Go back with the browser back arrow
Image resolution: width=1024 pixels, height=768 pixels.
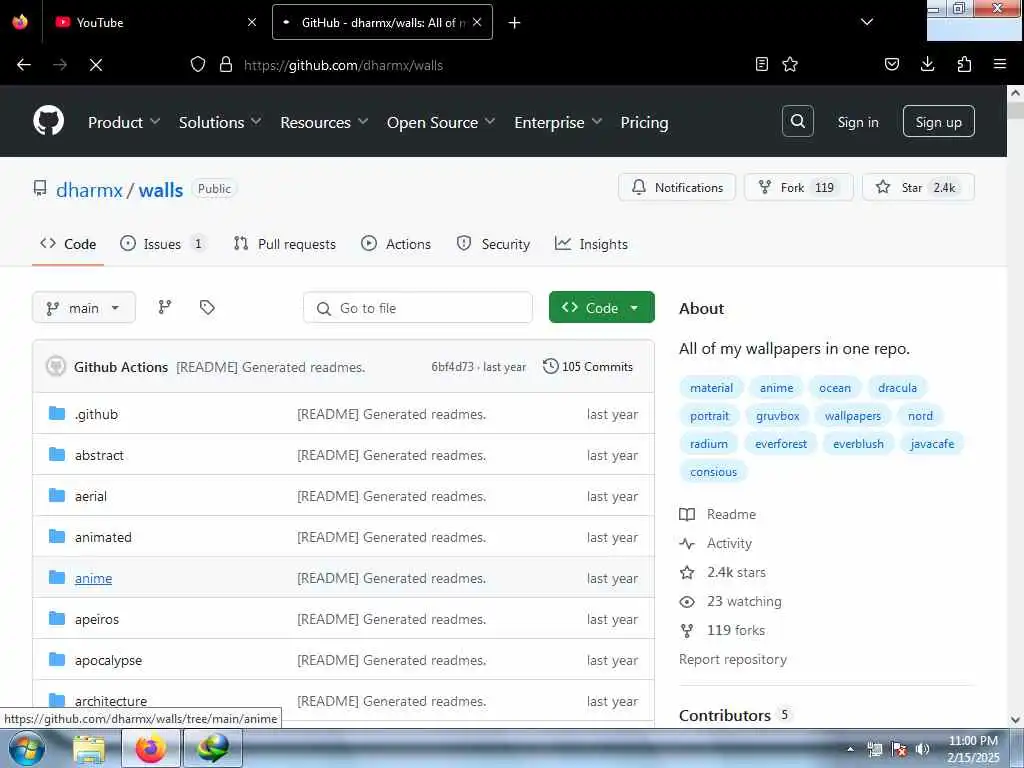24,65
